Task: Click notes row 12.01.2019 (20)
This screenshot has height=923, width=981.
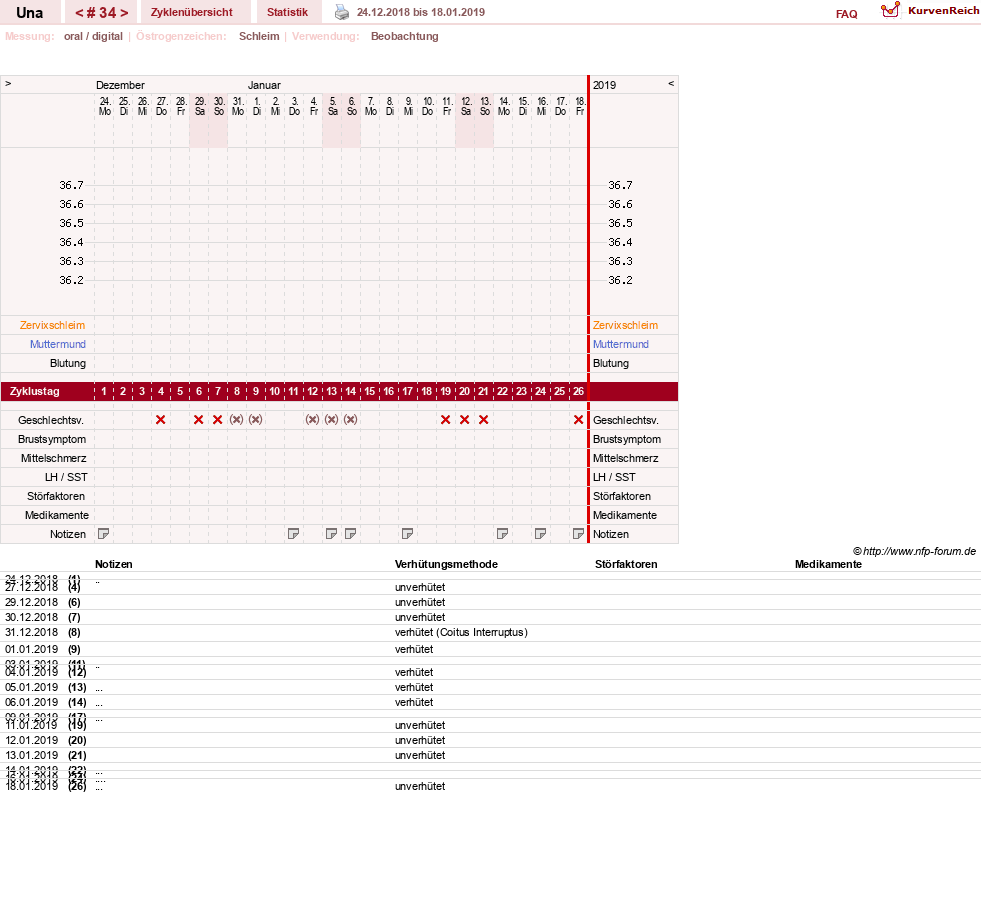Action: point(490,740)
